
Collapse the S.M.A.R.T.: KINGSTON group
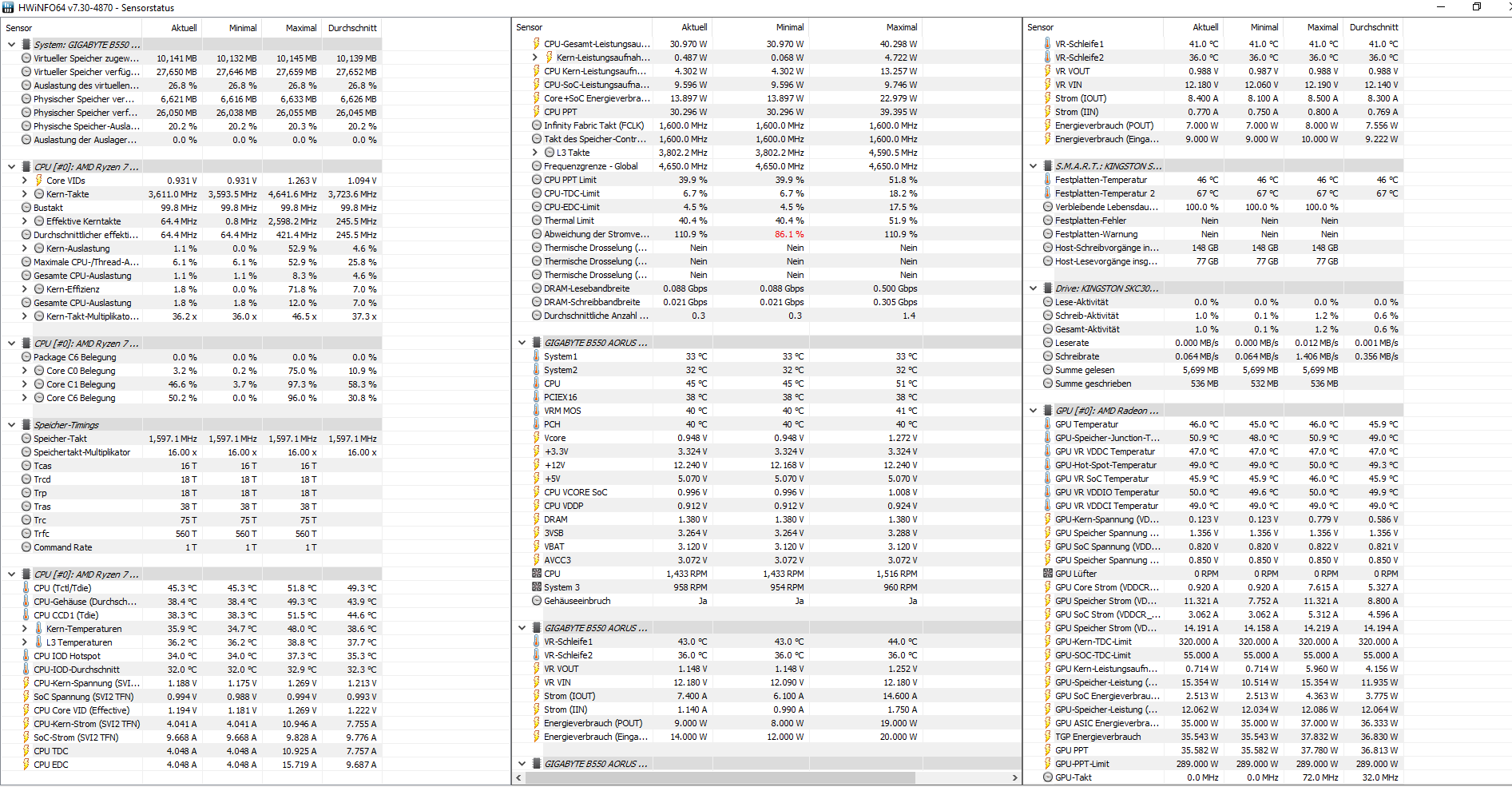click(x=1033, y=166)
